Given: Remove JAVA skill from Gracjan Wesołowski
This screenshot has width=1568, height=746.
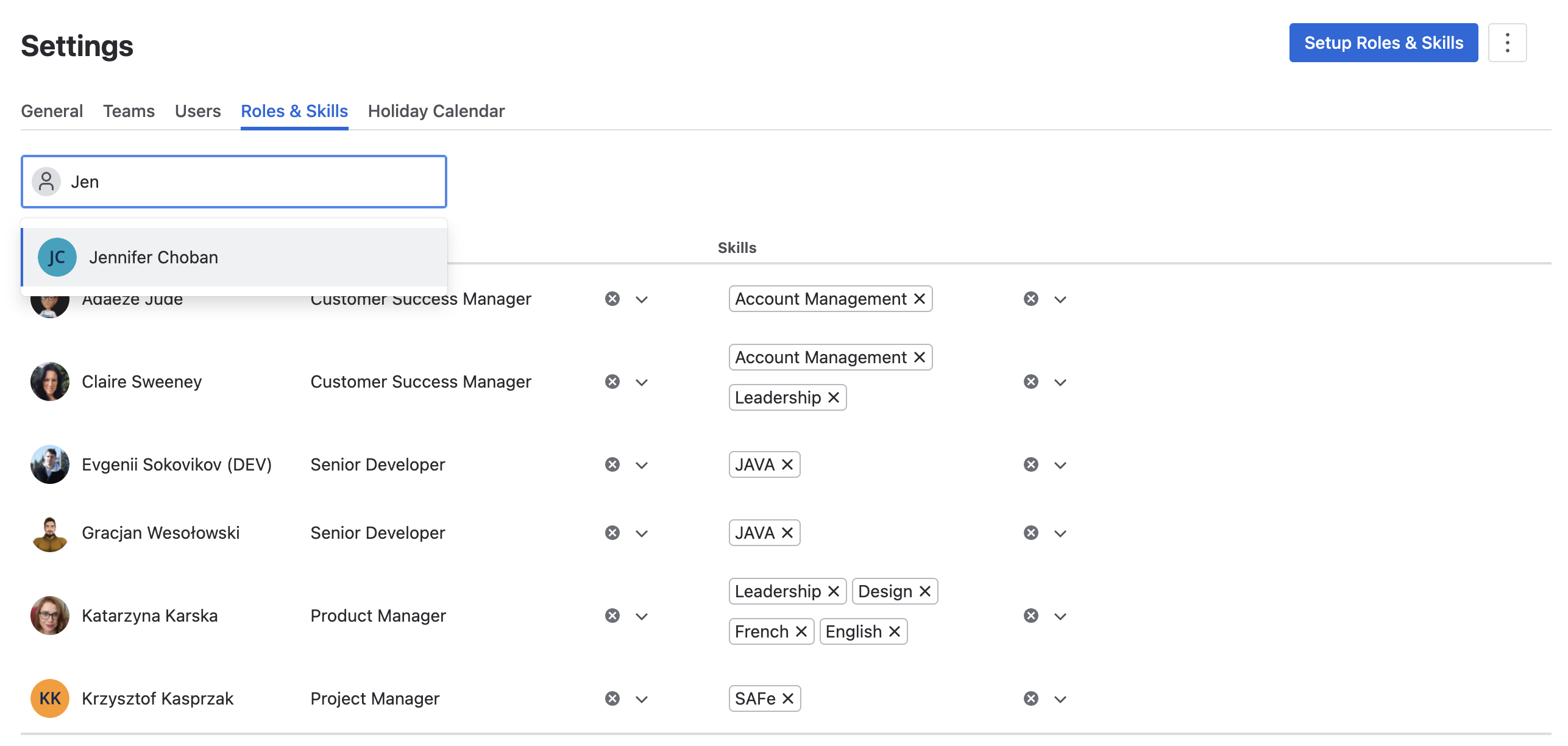Looking at the screenshot, I should coord(787,533).
